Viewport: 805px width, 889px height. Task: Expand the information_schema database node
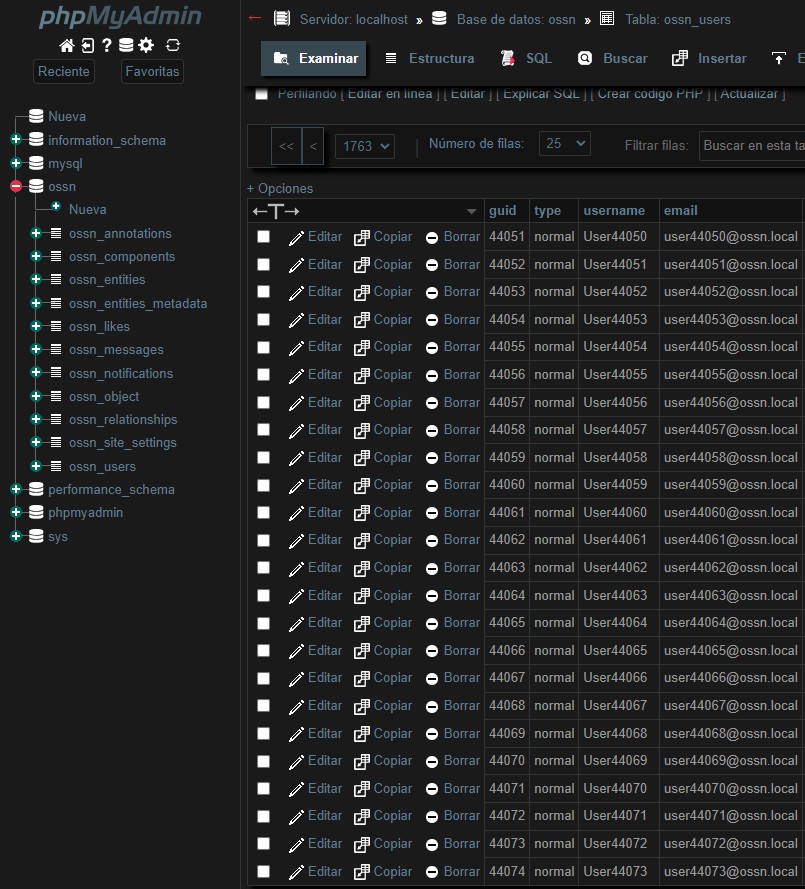tap(16, 140)
